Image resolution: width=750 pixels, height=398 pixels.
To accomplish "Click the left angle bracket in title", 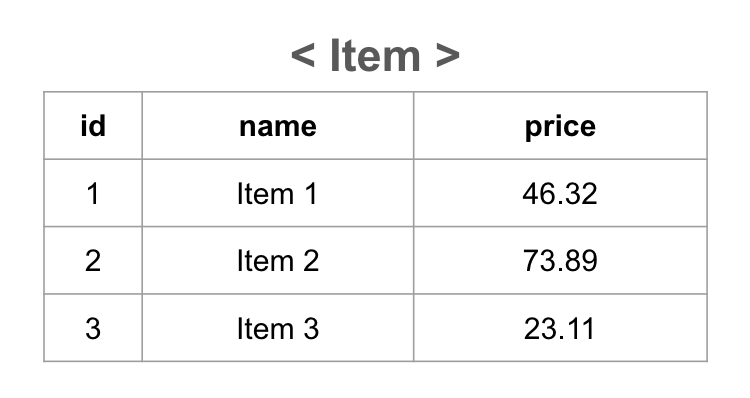I will coord(303,55).
